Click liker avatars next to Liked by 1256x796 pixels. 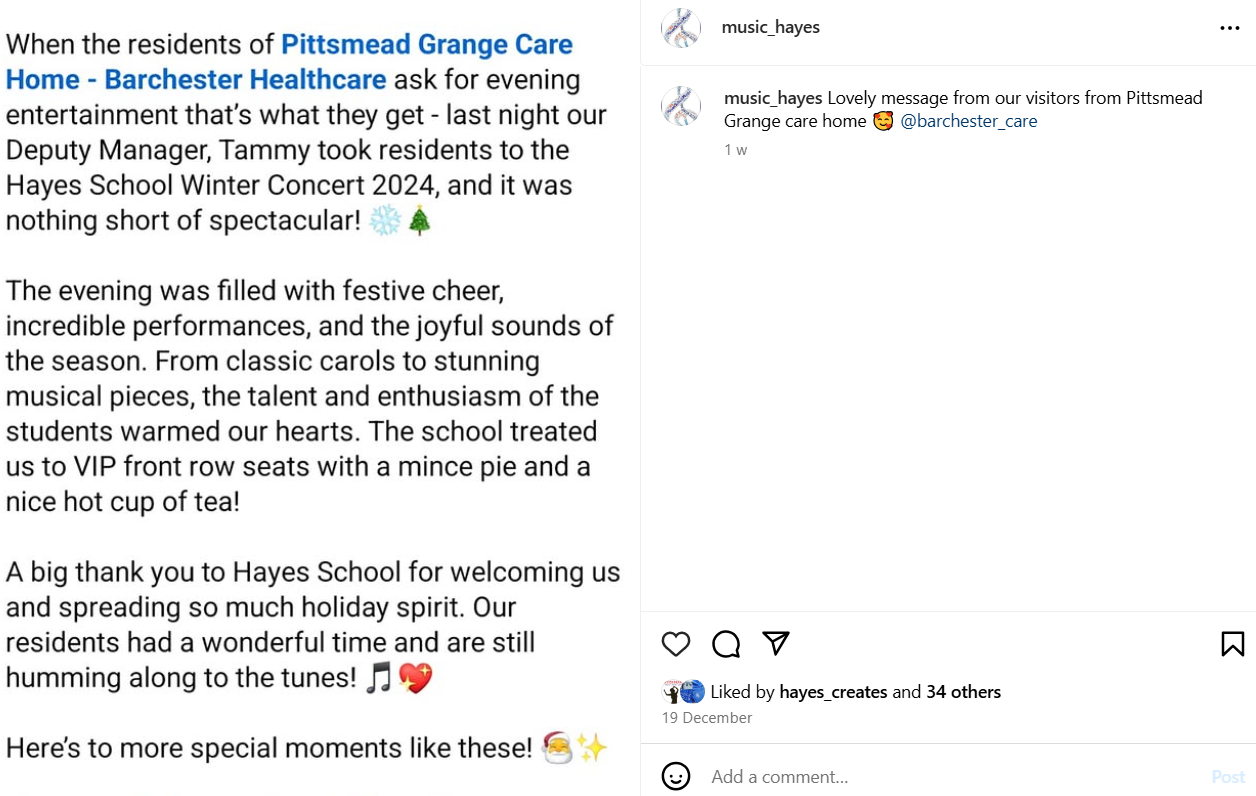click(x=684, y=692)
